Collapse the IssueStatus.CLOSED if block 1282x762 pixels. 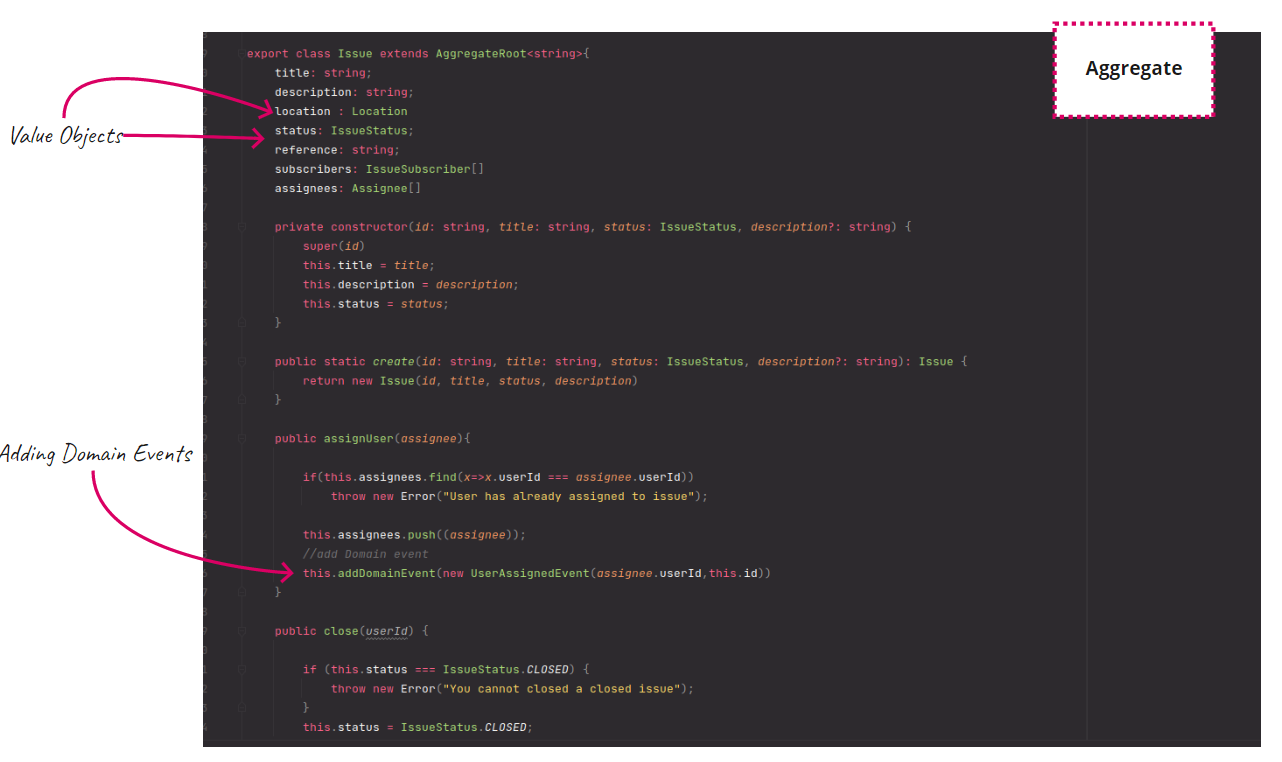pyautogui.click(x=242, y=669)
